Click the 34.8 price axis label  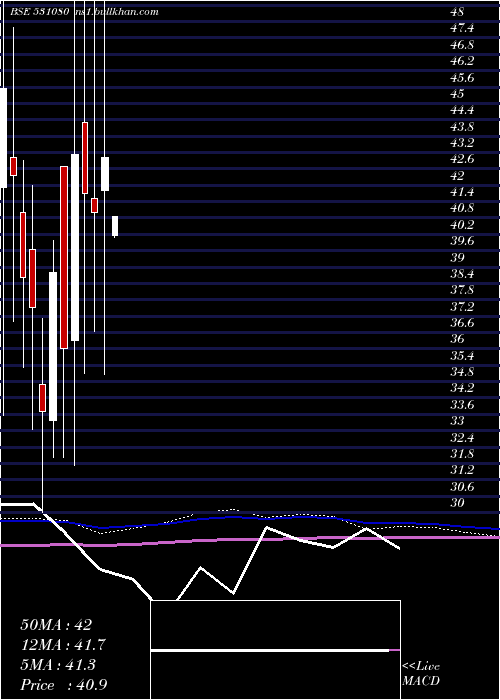tap(462, 371)
